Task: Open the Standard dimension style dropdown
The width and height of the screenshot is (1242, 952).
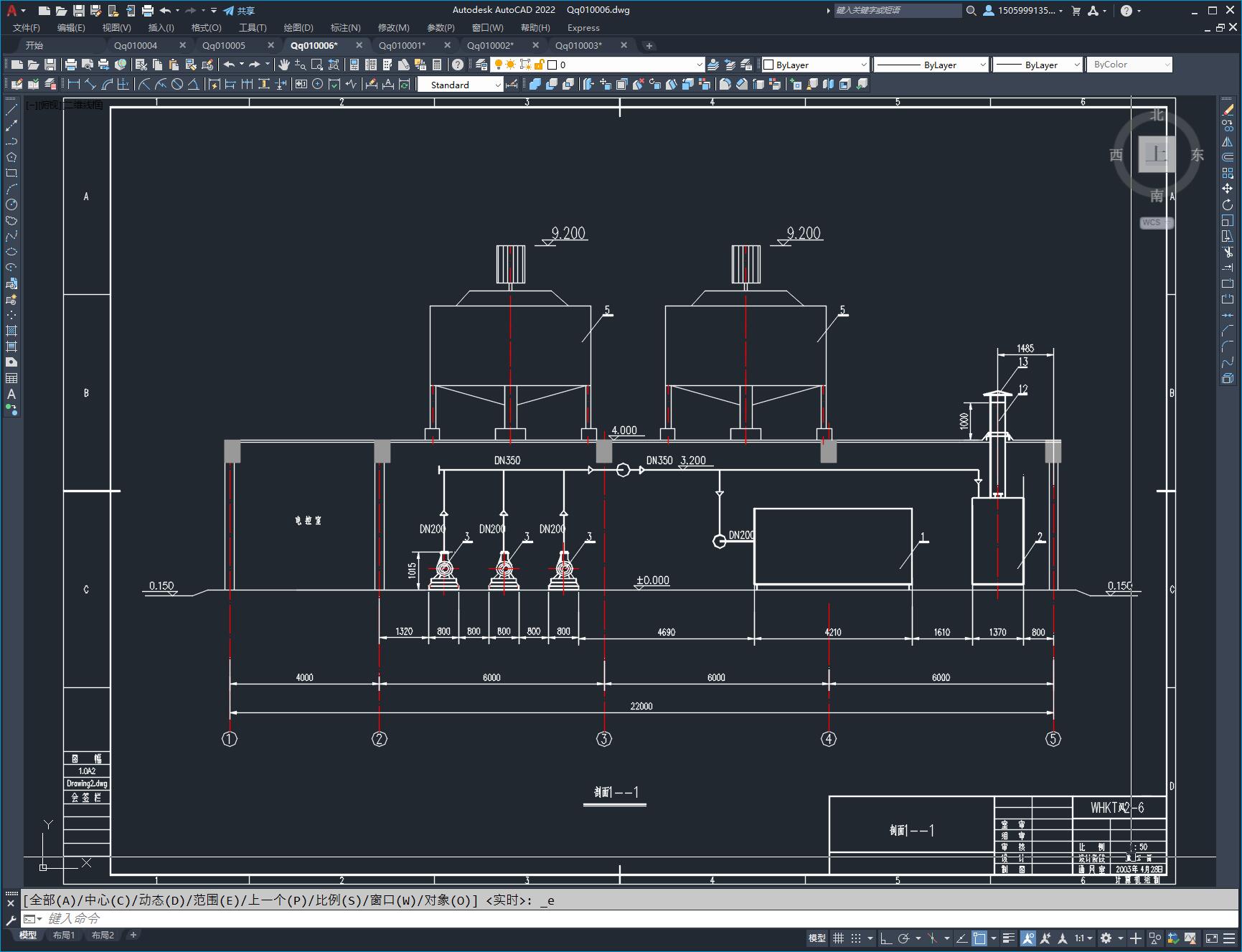Action: tap(461, 85)
